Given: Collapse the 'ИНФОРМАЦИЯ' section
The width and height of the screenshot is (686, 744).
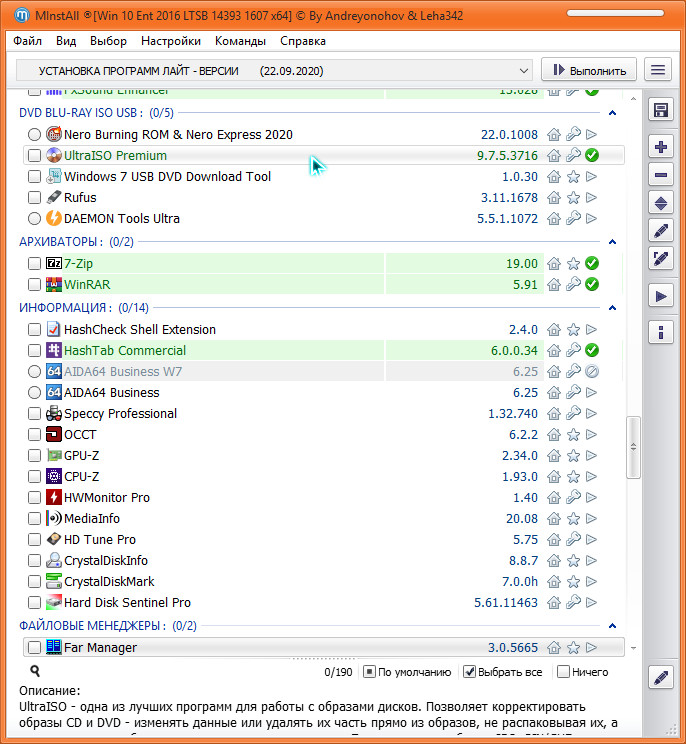Looking at the screenshot, I should pyautogui.click(x=611, y=308).
